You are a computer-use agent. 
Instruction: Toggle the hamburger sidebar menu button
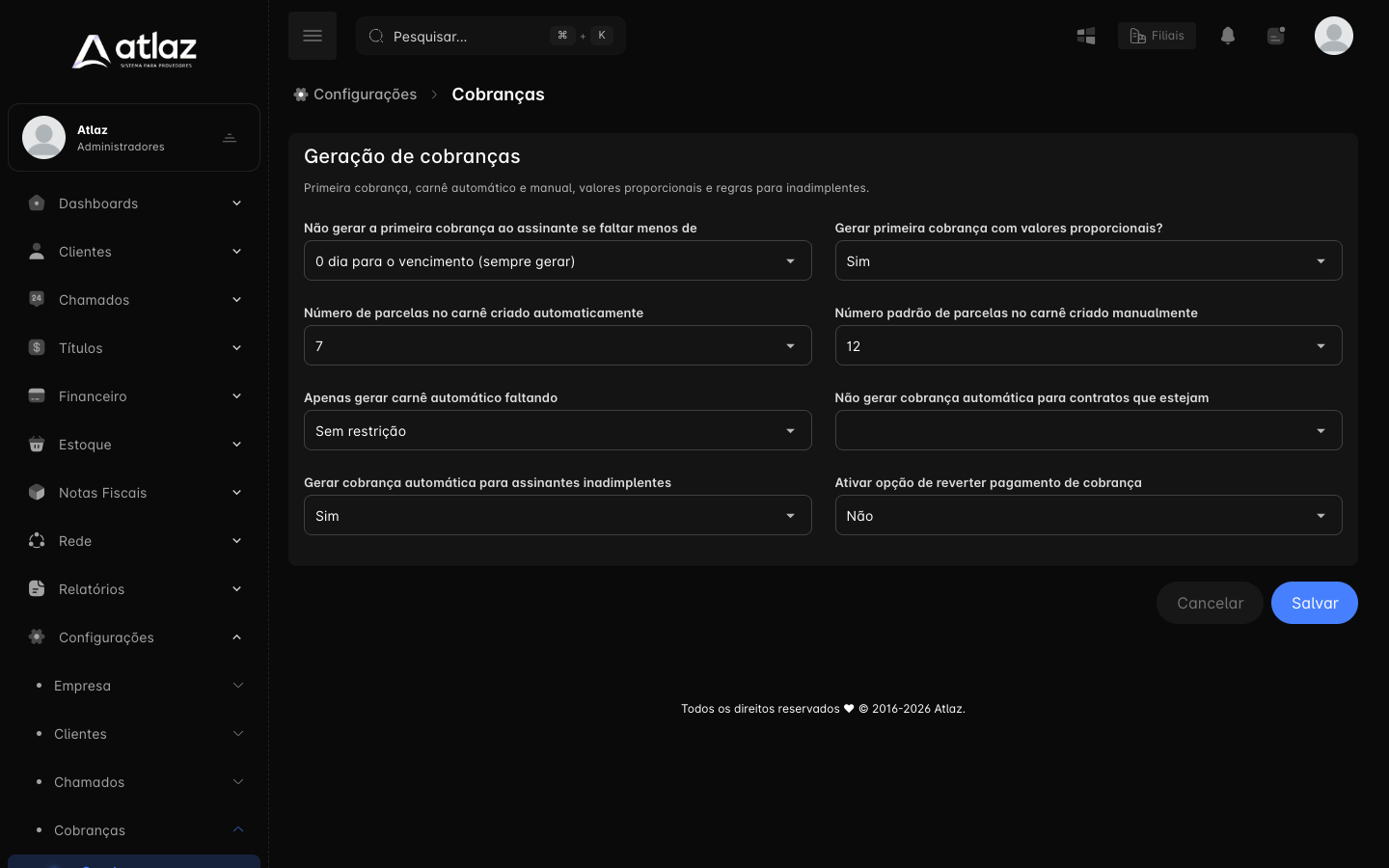tap(313, 36)
